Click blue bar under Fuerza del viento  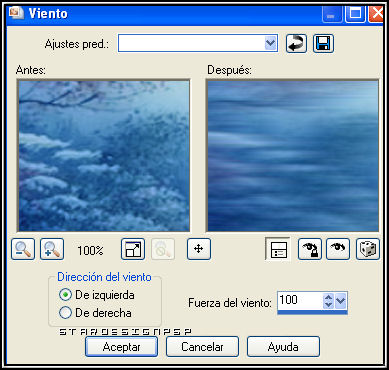(x=312, y=312)
